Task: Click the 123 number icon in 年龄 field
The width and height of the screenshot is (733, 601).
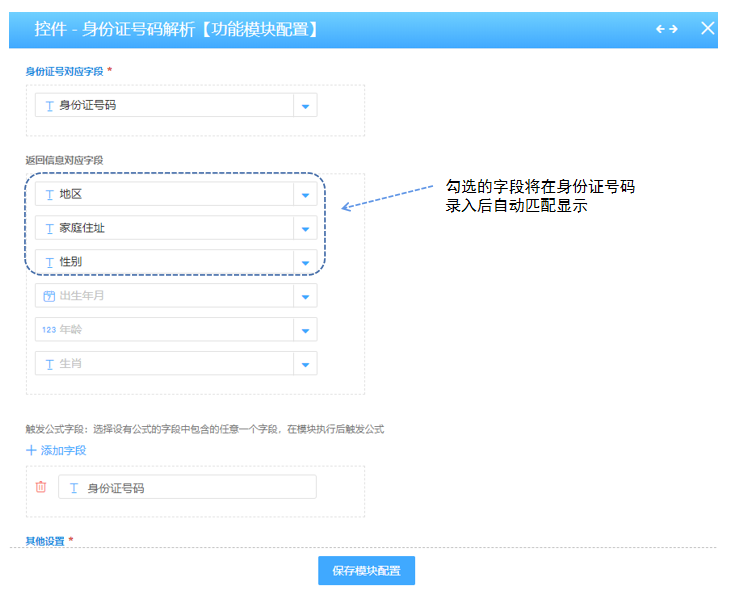Action: pyautogui.click(x=48, y=330)
